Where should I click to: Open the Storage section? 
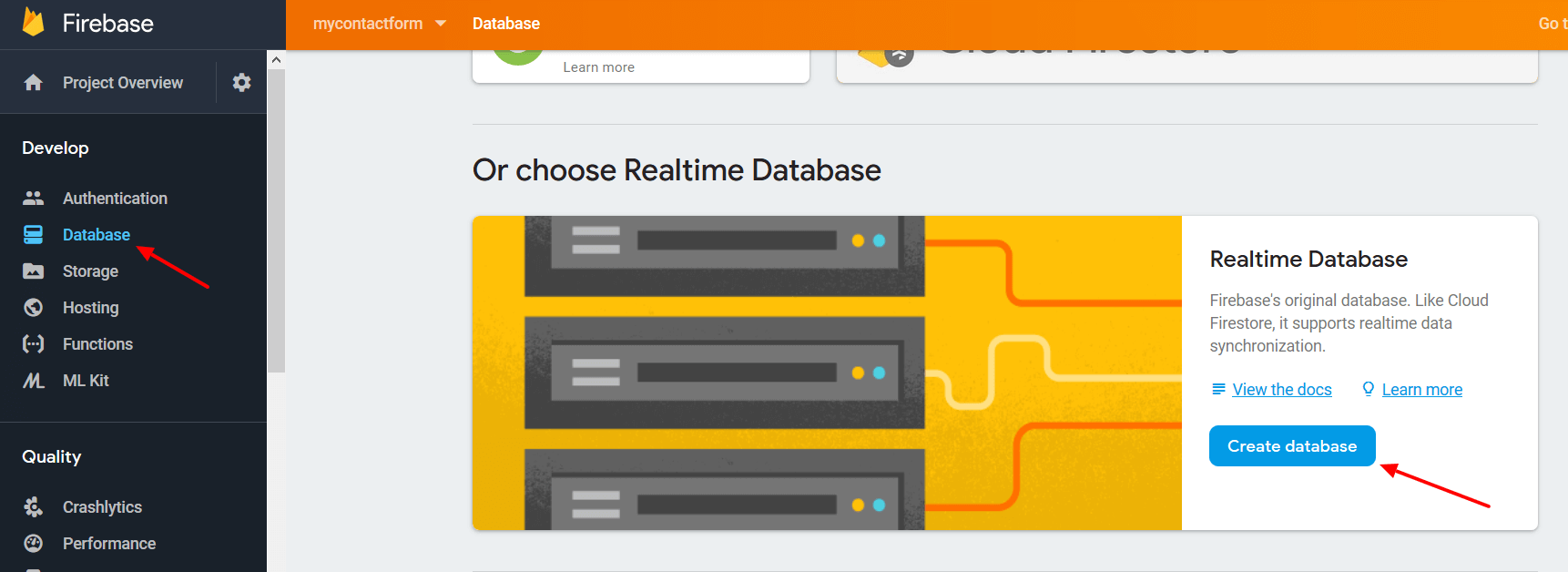pos(90,271)
